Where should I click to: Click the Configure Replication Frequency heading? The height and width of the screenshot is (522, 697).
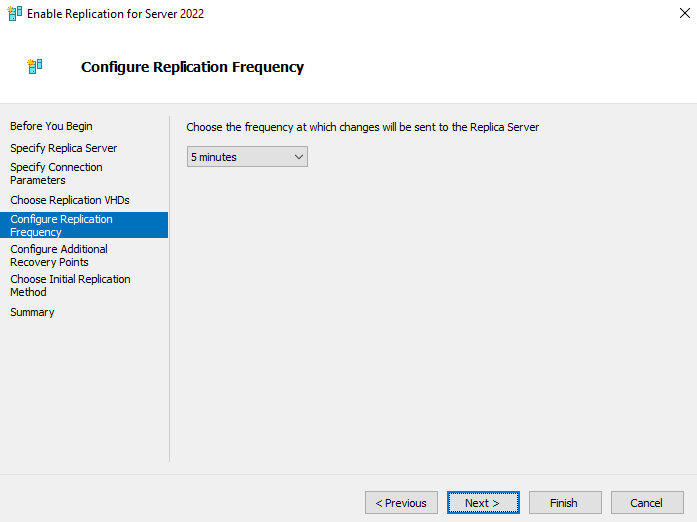pyautogui.click(x=192, y=67)
